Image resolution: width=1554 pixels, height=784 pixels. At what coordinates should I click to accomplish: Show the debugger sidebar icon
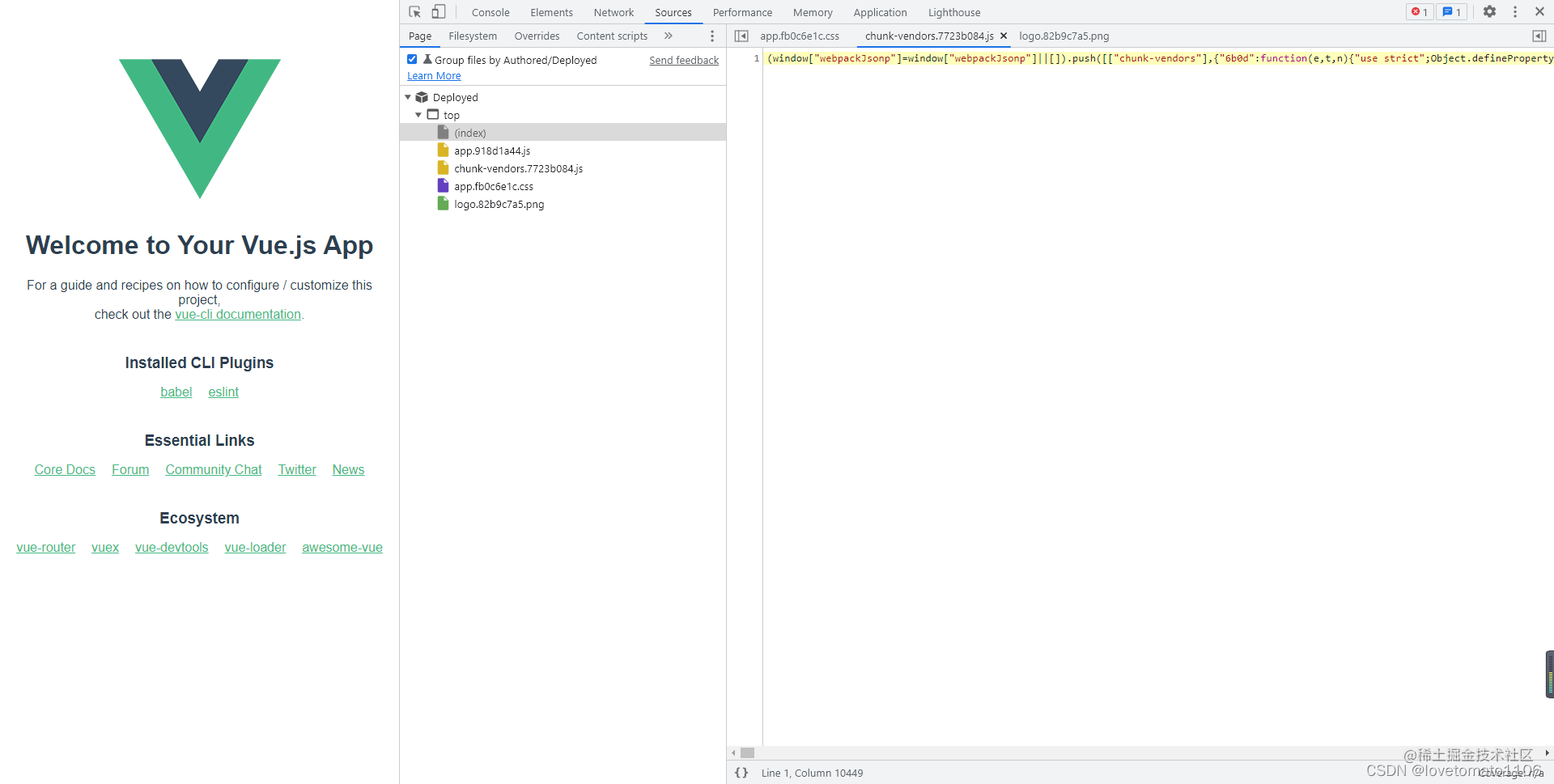1539,36
